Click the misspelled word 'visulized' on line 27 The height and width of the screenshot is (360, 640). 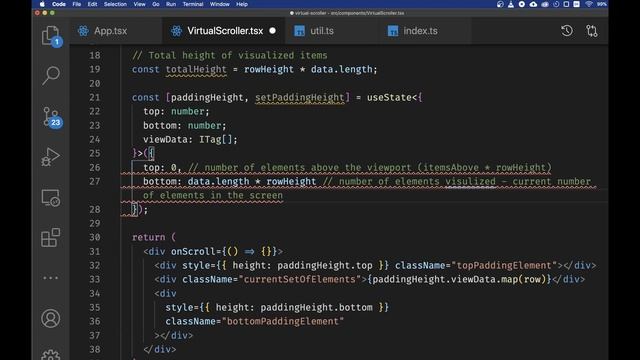coord(470,181)
